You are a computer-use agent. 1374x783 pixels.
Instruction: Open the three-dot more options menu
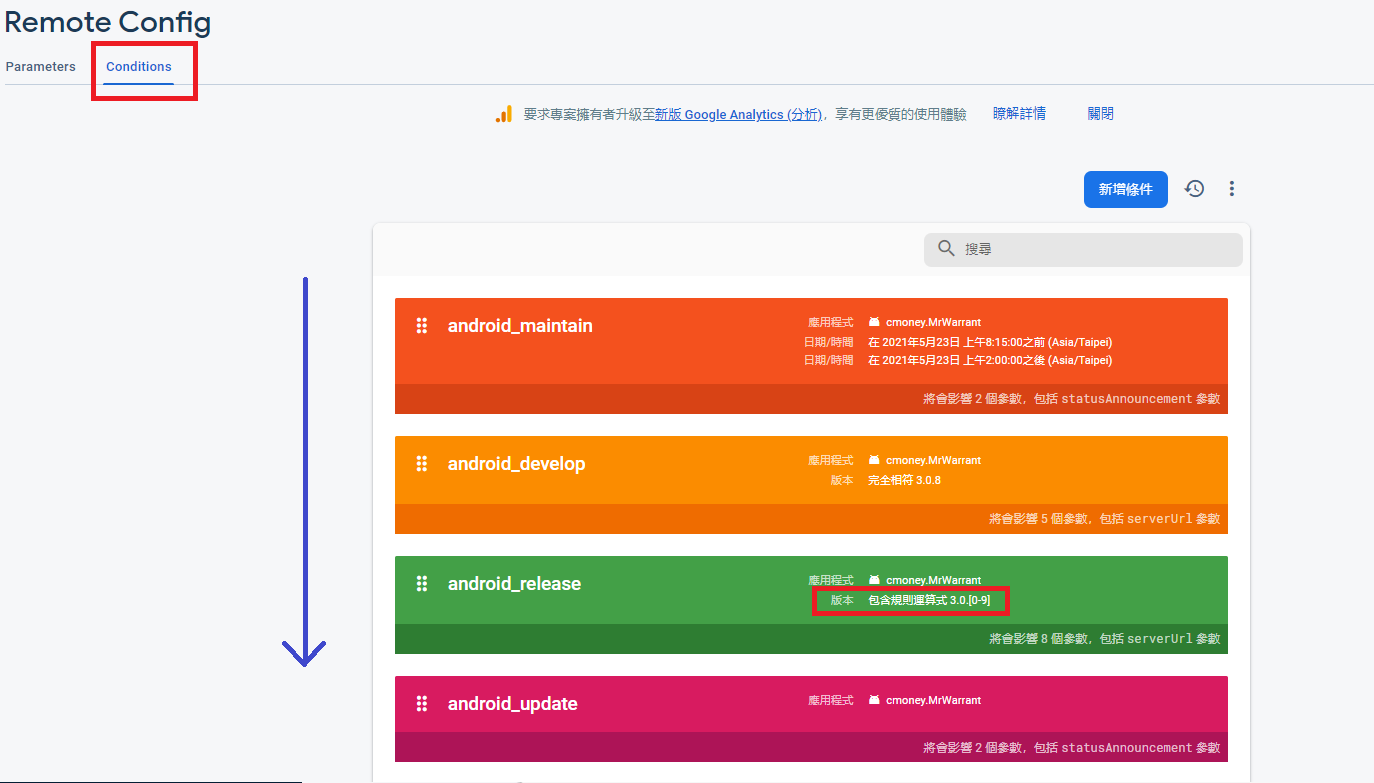pyautogui.click(x=1232, y=188)
